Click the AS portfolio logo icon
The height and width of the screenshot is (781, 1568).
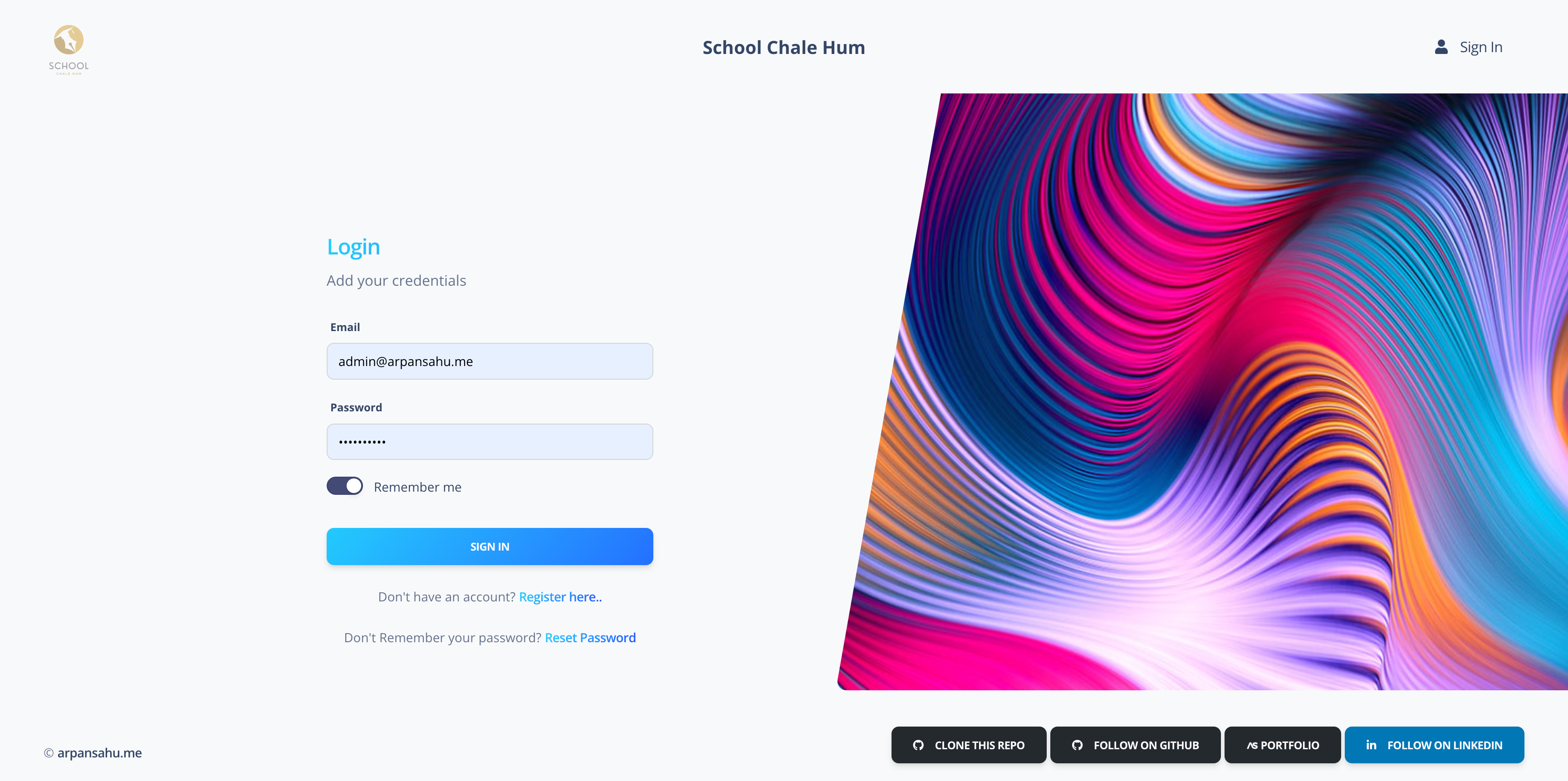tap(1251, 746)
